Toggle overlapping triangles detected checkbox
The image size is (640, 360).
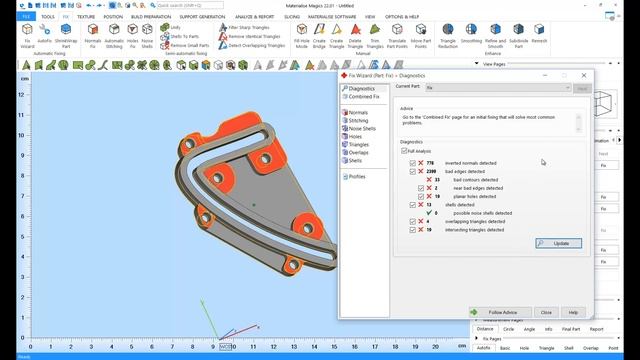[x=413, y=222]
